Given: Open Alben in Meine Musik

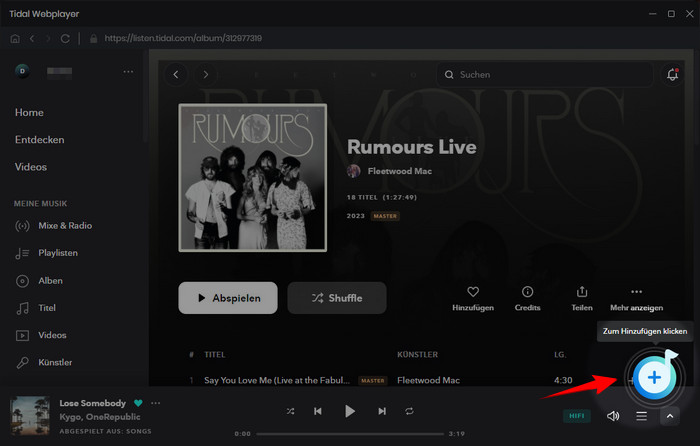Looking at the screenshot, I should 39,281.
